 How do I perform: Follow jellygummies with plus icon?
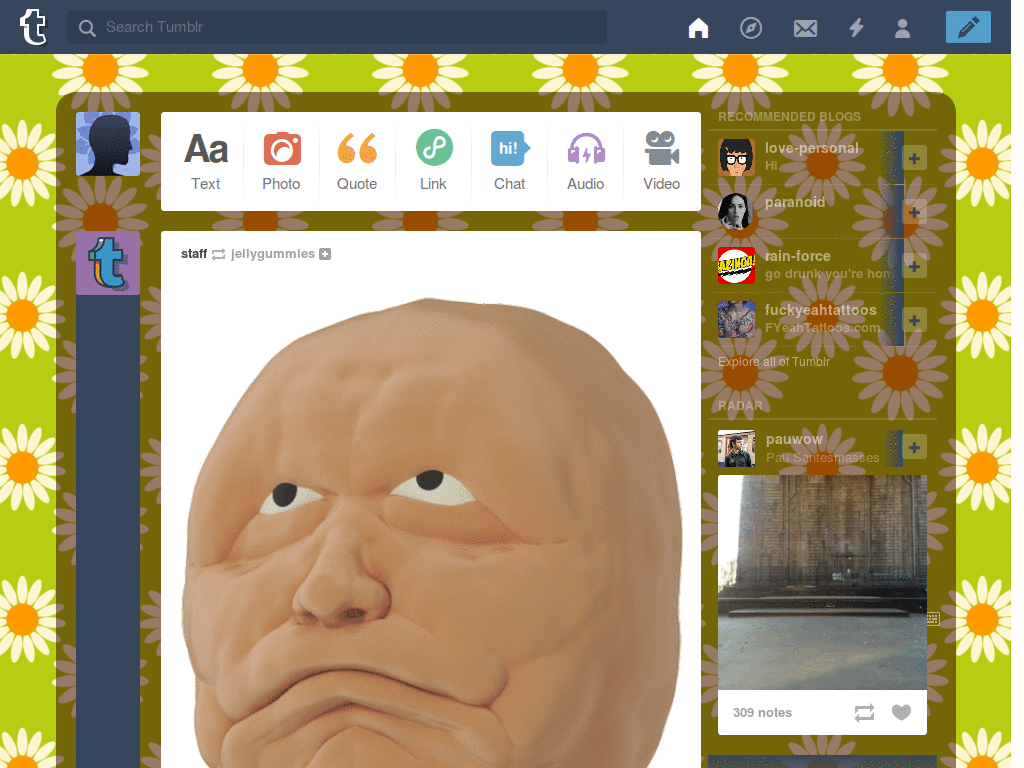point(325,254)
